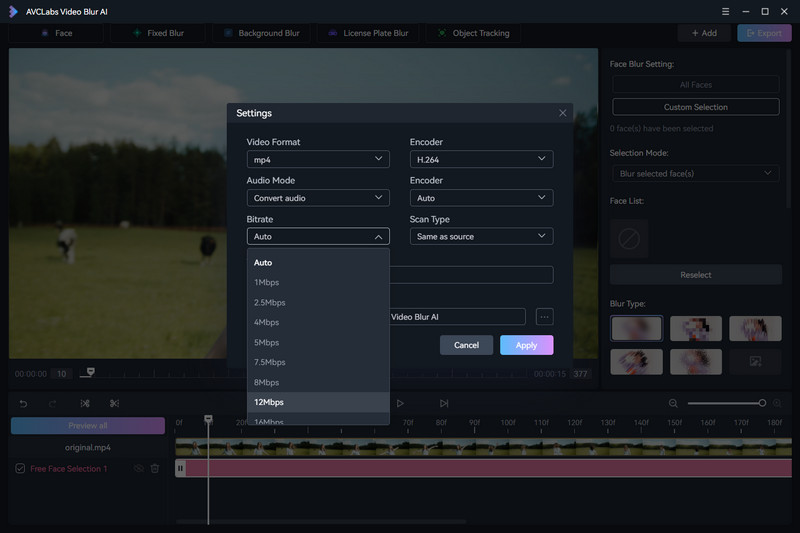Switch to the Background Blur tab
The height and width of the screenshot is (533, 800).
click(262, 33)
